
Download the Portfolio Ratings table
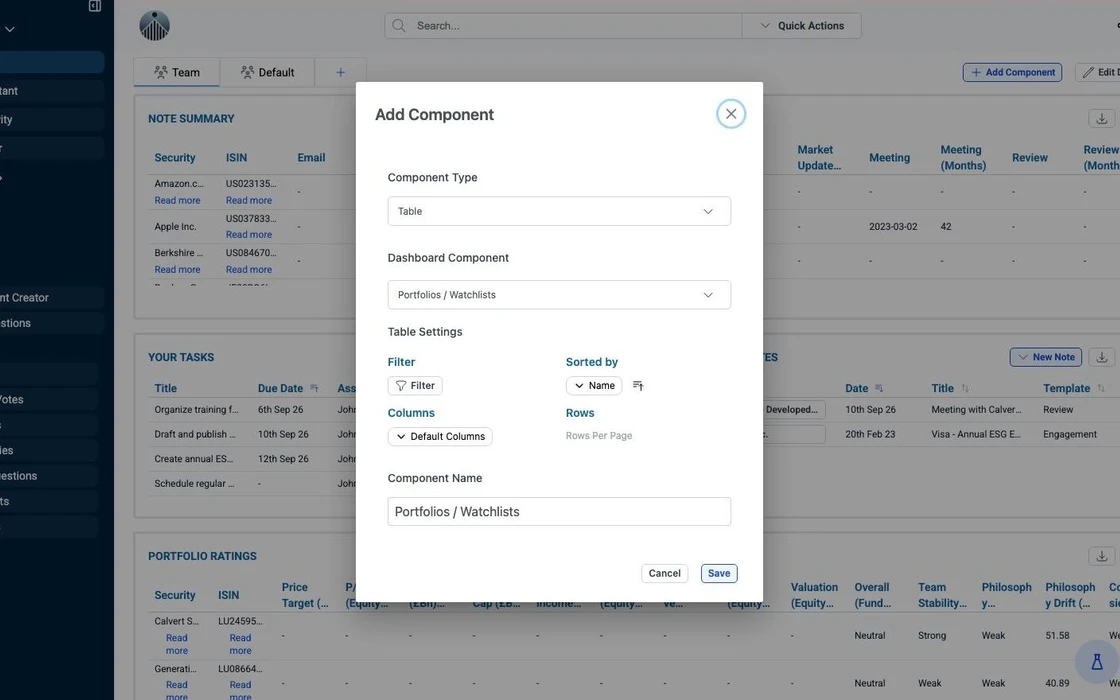tap(1101, 556)
